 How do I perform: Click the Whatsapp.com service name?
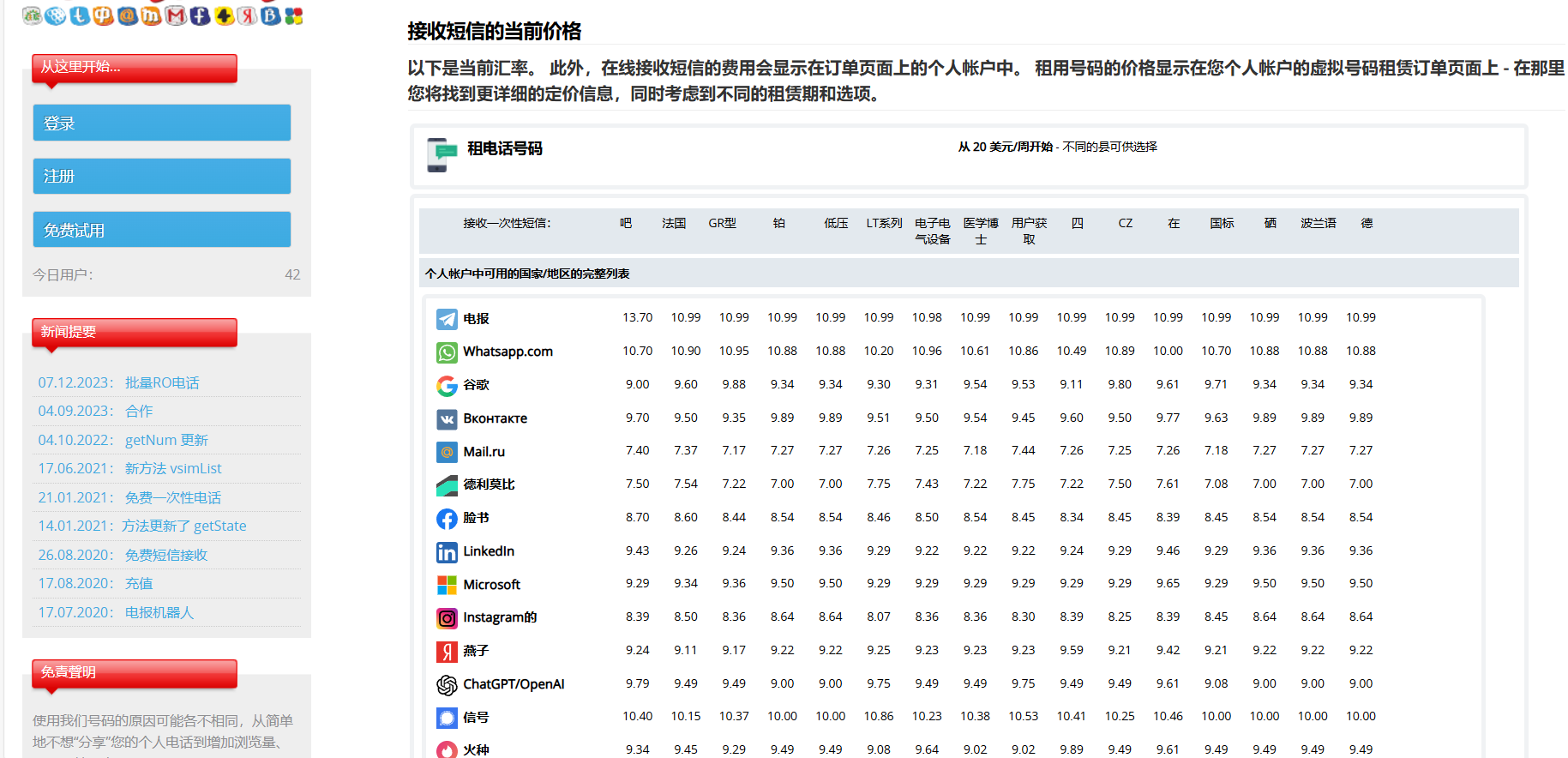[x=508, y=352]
